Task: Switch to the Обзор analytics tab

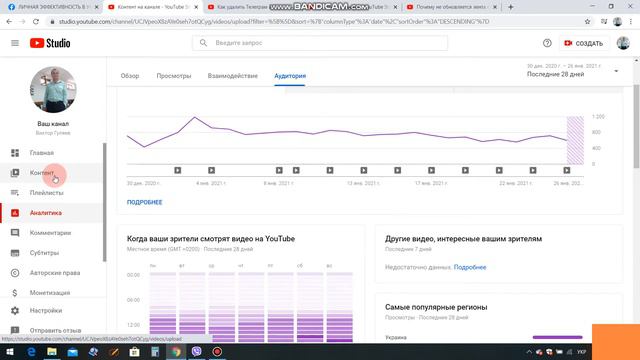Action: (130, 76)
